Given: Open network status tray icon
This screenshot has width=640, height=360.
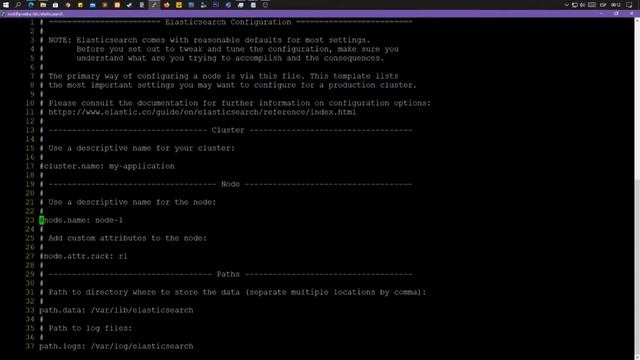Looking at the screenshot, I should [x=575, y=5].
